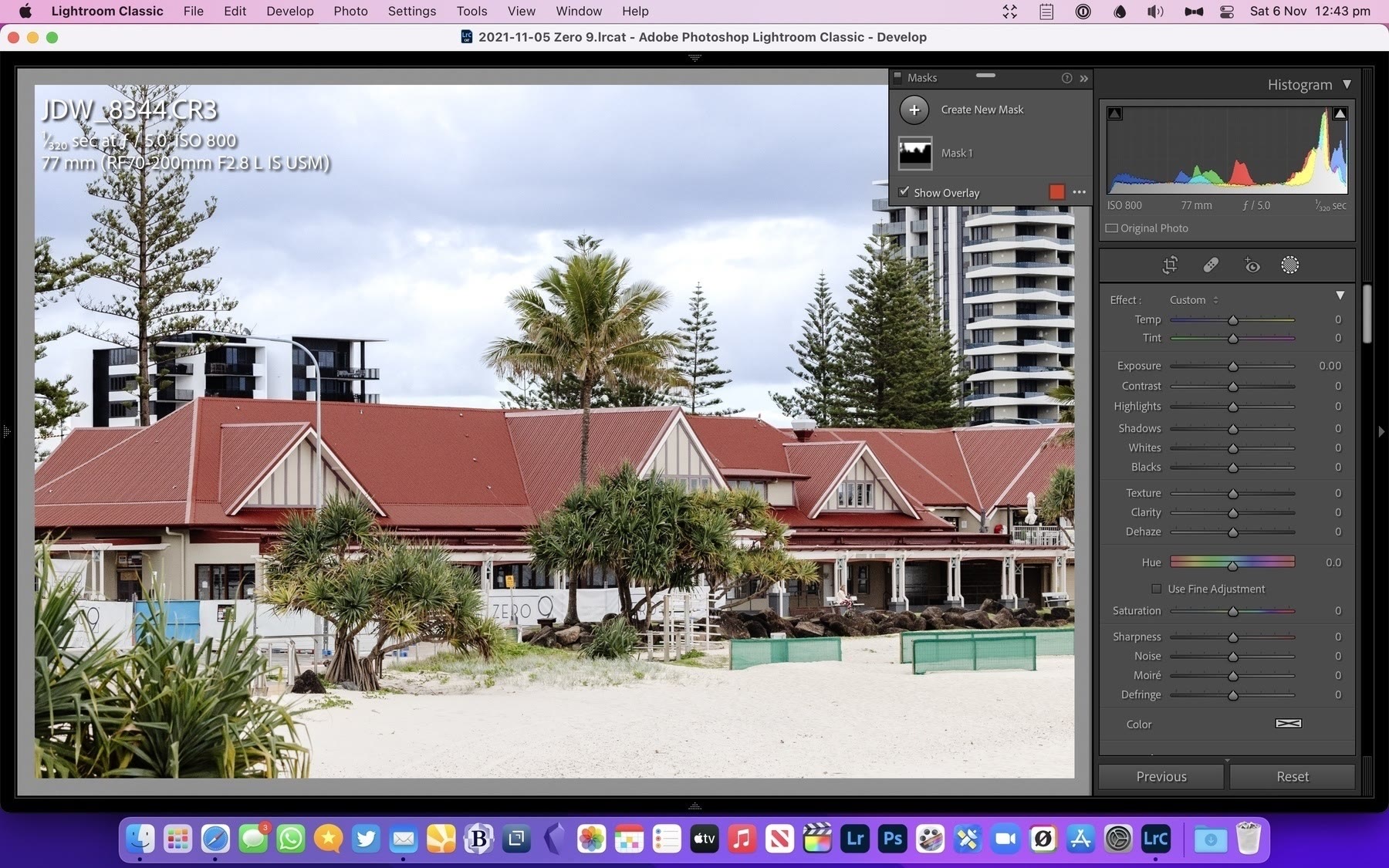Open overlay options three-dot menu
Screen dimensions: 1389x868
pyautogui.click(x=1079, y=192)
